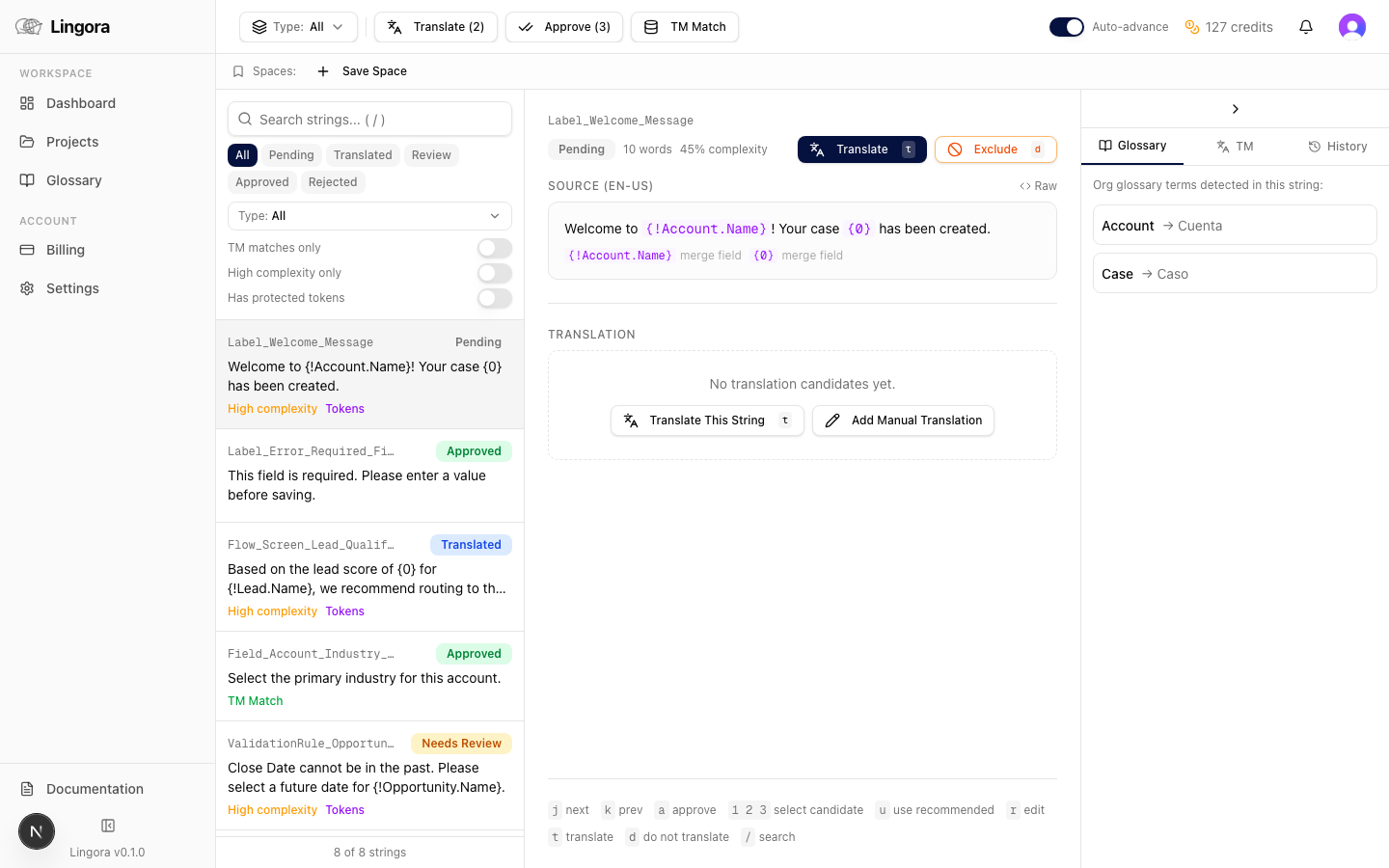The height and width of the screenshot is (868, 1389).
Task: Expand the toolbar Type: All selector
Action: pos(298,26)
